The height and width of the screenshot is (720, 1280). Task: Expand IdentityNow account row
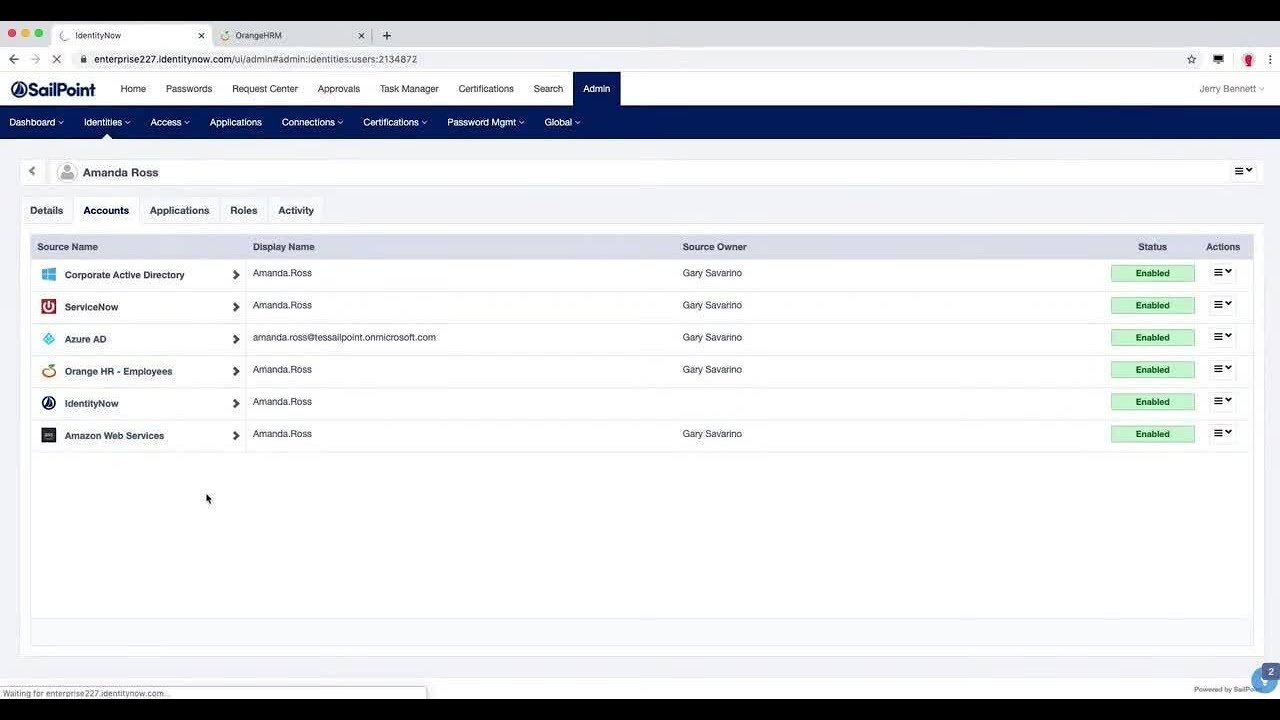tap(236, 403)
